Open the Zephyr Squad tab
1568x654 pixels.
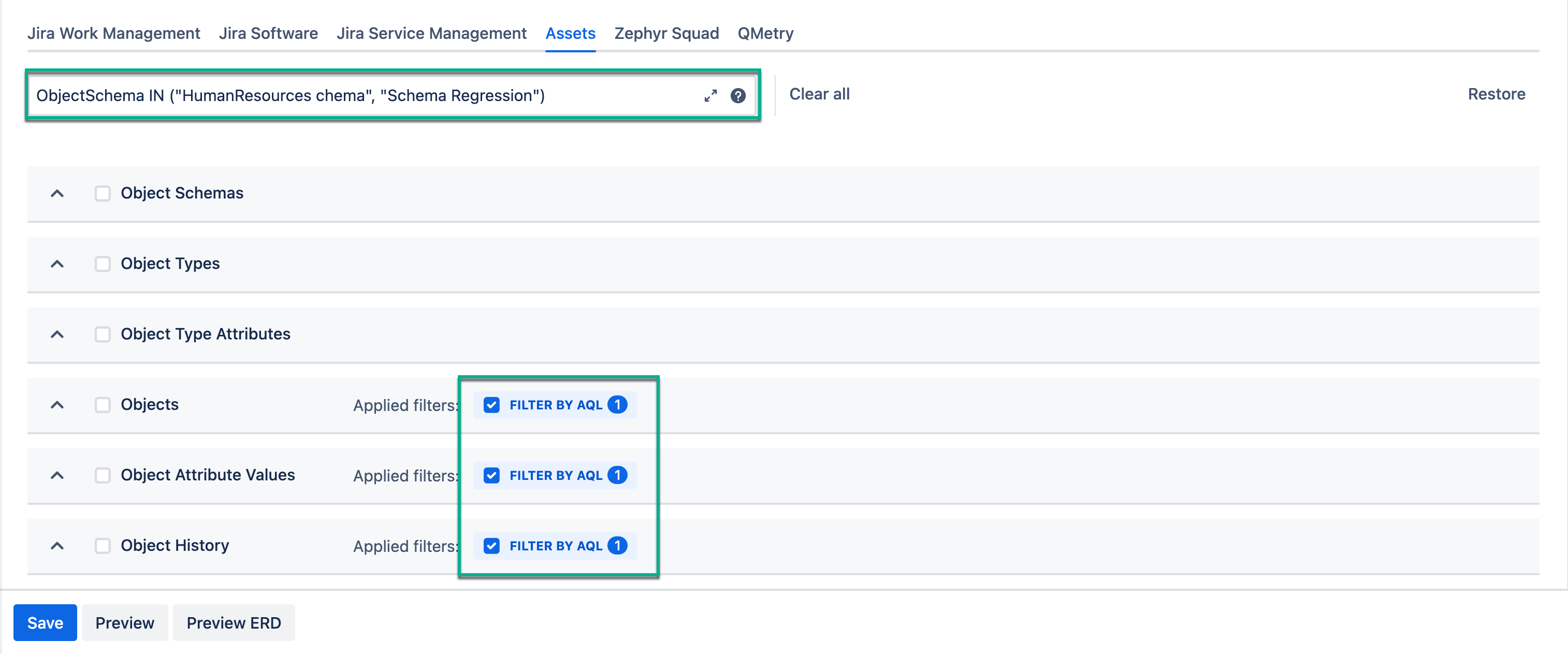[666, 33]
